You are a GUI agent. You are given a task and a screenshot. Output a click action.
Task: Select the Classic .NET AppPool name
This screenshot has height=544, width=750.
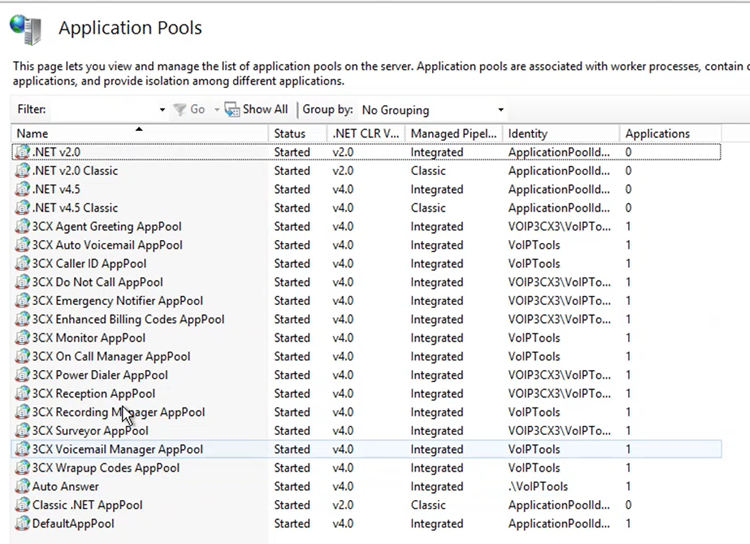(88, 505)
